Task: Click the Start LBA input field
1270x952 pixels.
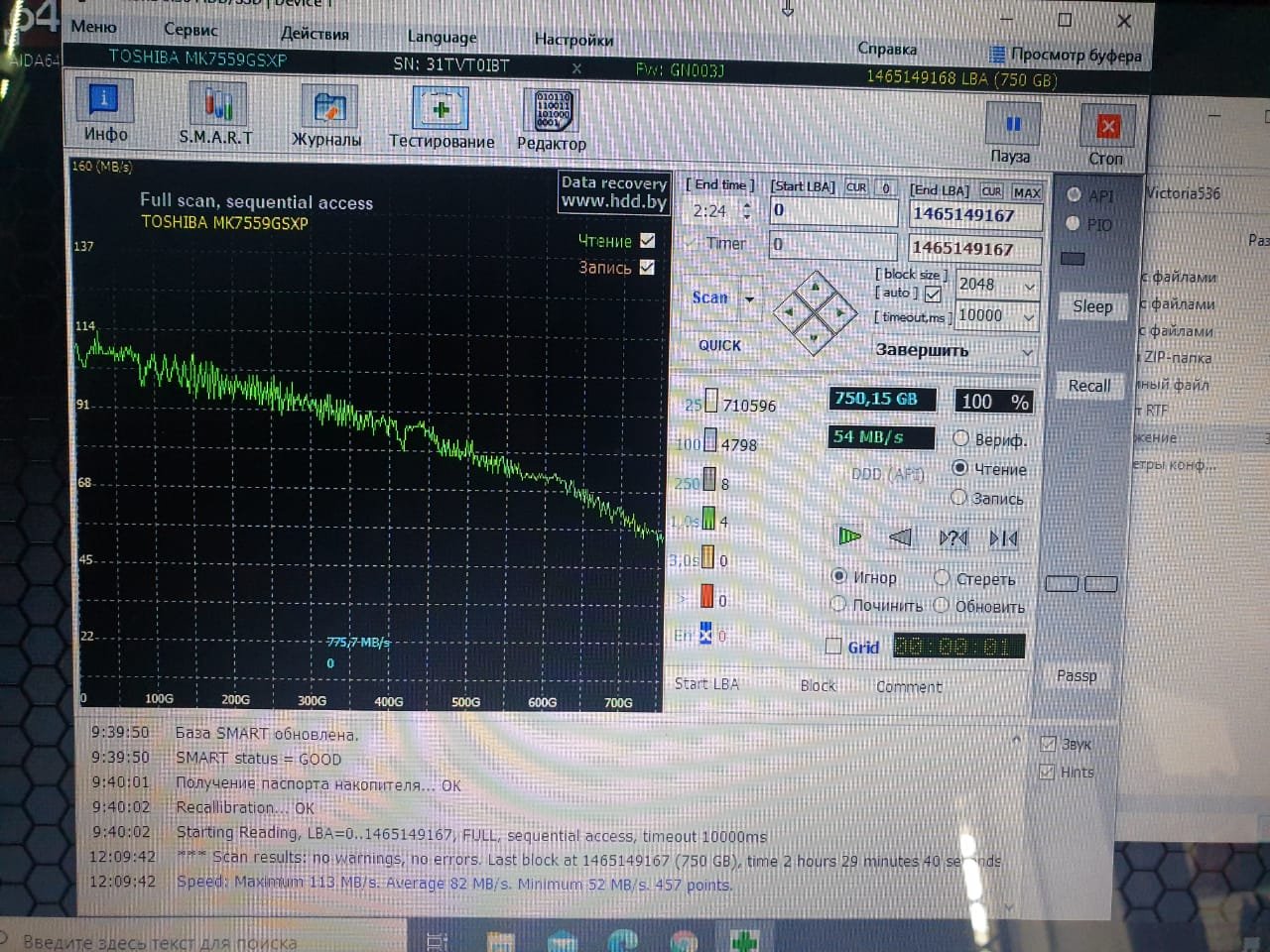Action: pos(833,210)
